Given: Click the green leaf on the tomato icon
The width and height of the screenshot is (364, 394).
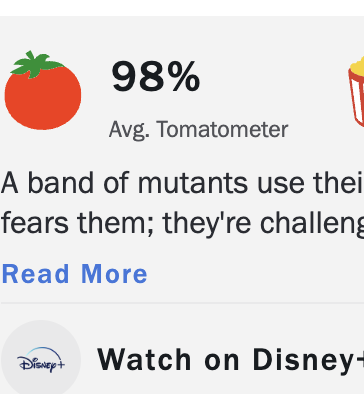Looking at the screenshot, I should pyautogui.click(x=35, y=64).
